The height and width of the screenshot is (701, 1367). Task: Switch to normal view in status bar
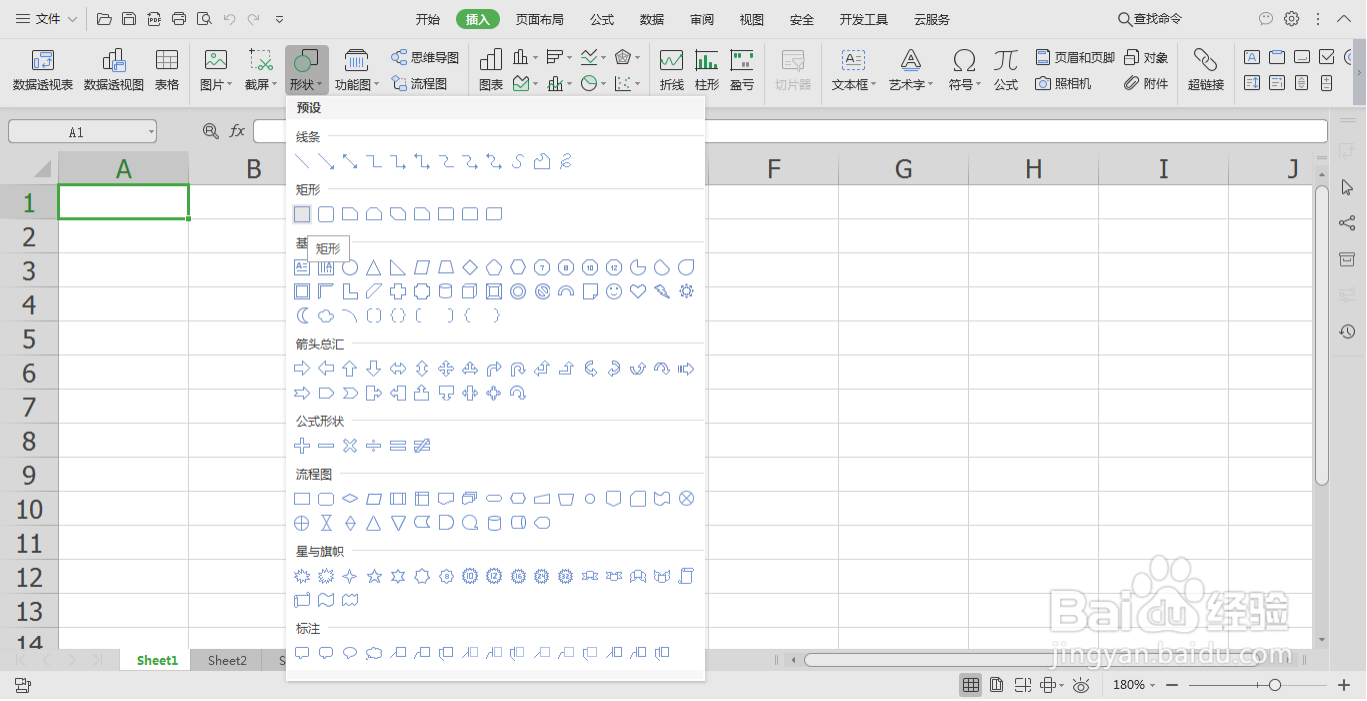pos(971,685)
